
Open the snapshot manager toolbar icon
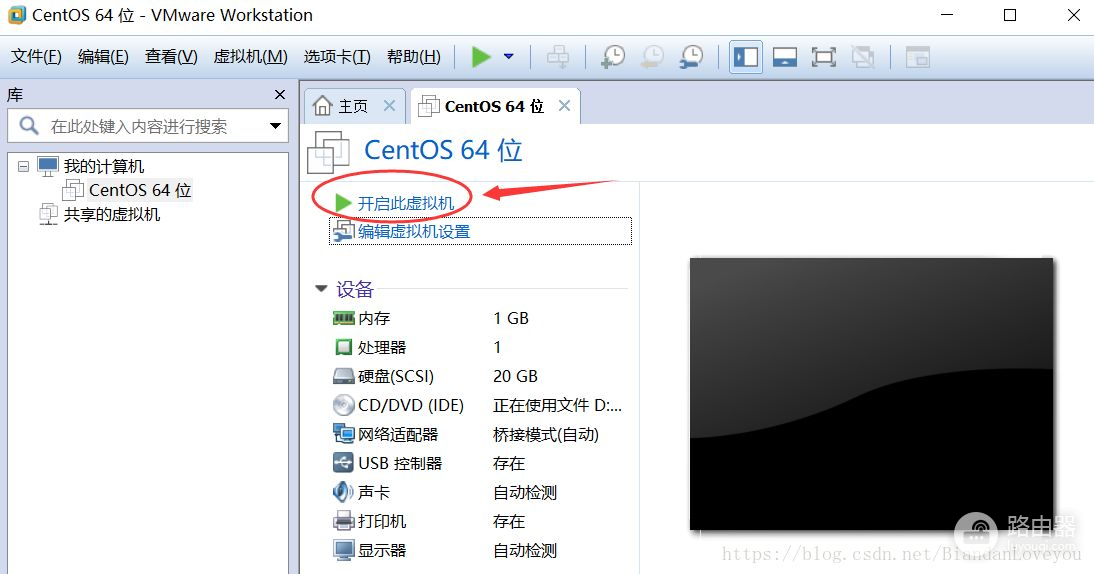pos(690,57)
